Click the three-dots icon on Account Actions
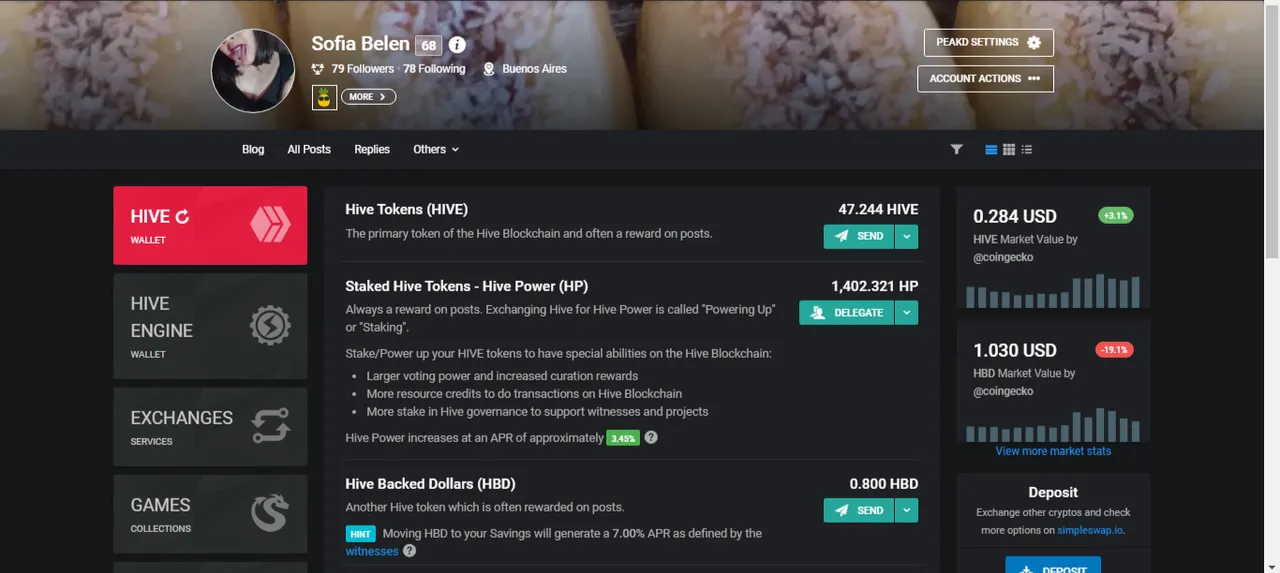 (x=1034, y=78)
